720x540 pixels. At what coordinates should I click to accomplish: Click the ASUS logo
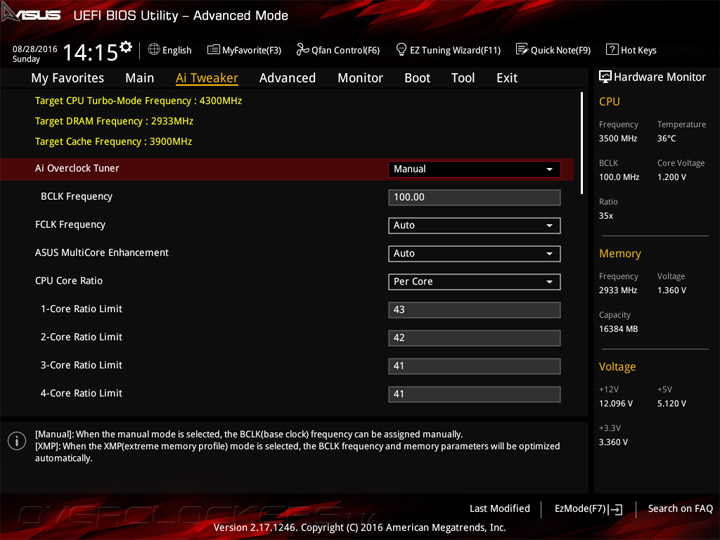point(31,13)
